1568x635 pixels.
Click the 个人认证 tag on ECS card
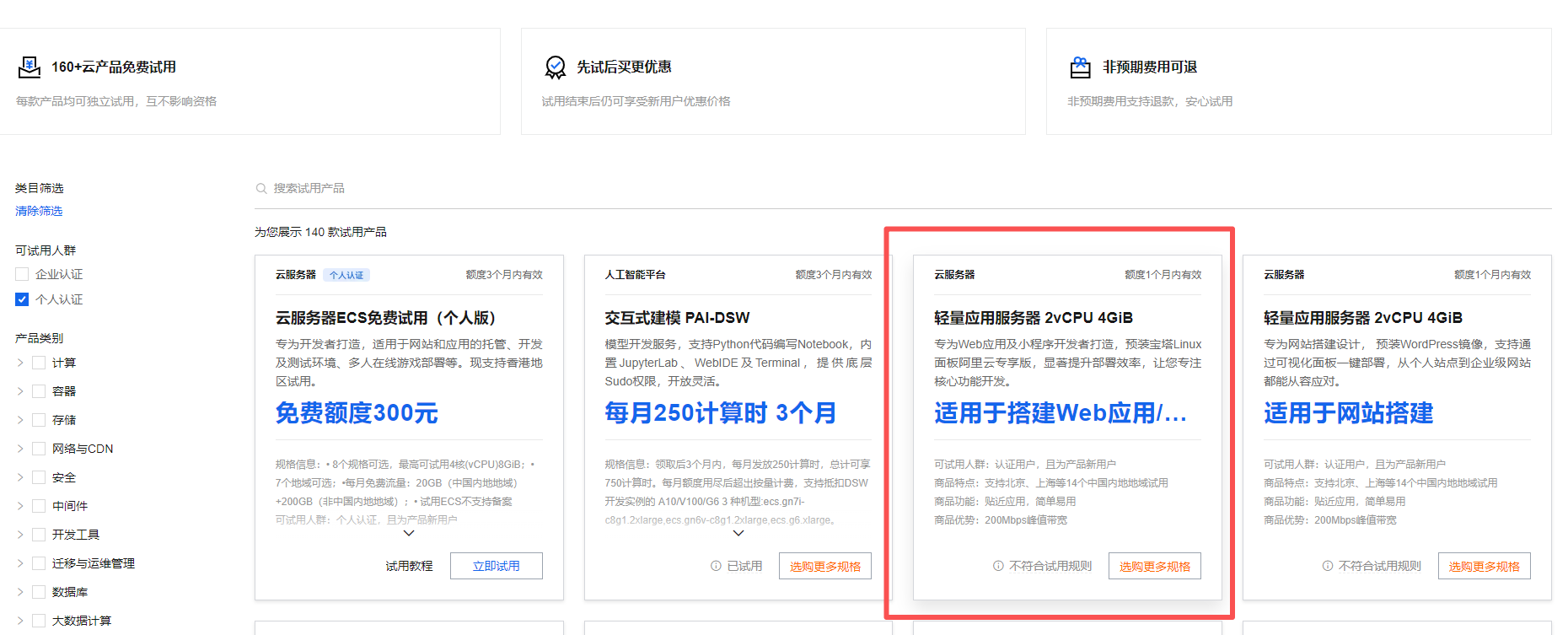[x=346, y=275]
